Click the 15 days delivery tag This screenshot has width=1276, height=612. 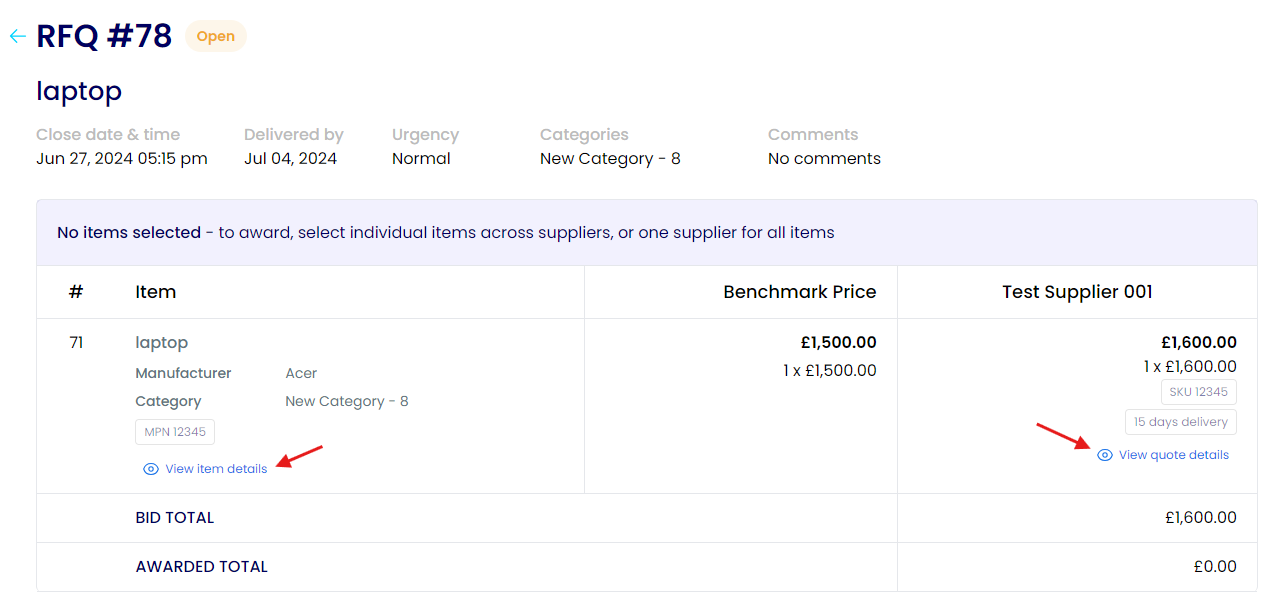click(x=1180, y=422)
